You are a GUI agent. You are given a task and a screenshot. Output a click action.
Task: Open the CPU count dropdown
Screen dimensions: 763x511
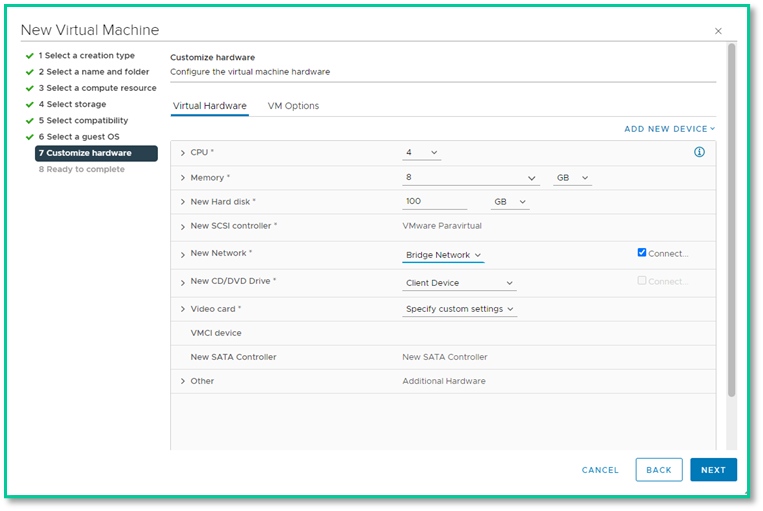click(421, 153)
